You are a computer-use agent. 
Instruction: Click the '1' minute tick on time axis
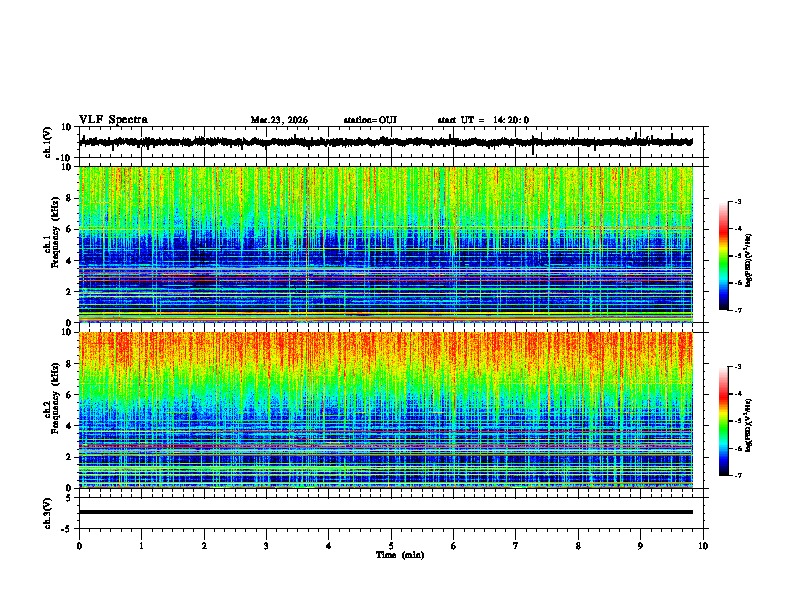pyautogui.click(x=141, y=546)
